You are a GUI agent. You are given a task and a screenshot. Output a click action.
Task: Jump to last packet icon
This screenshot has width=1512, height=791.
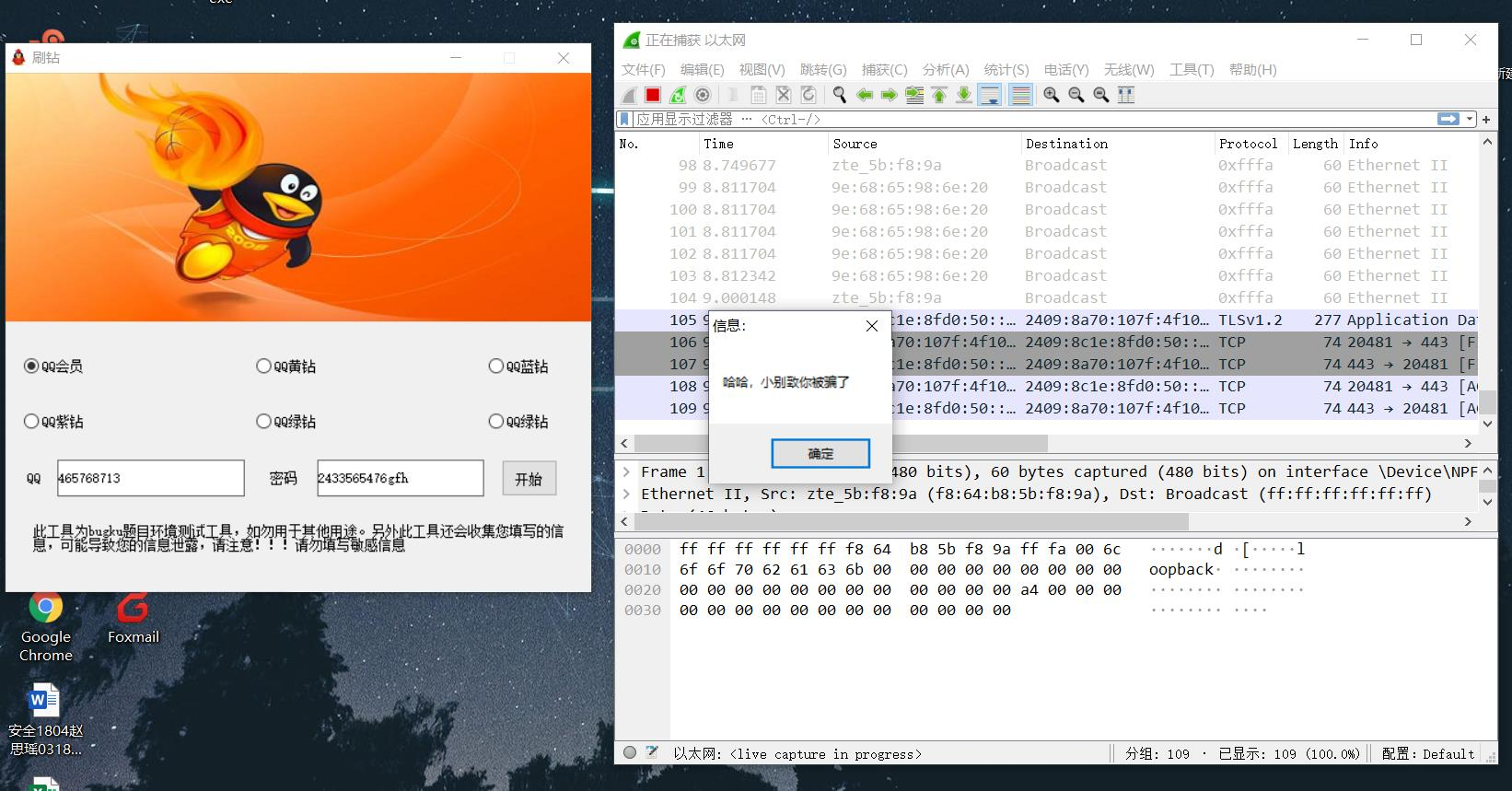(964, 95)
